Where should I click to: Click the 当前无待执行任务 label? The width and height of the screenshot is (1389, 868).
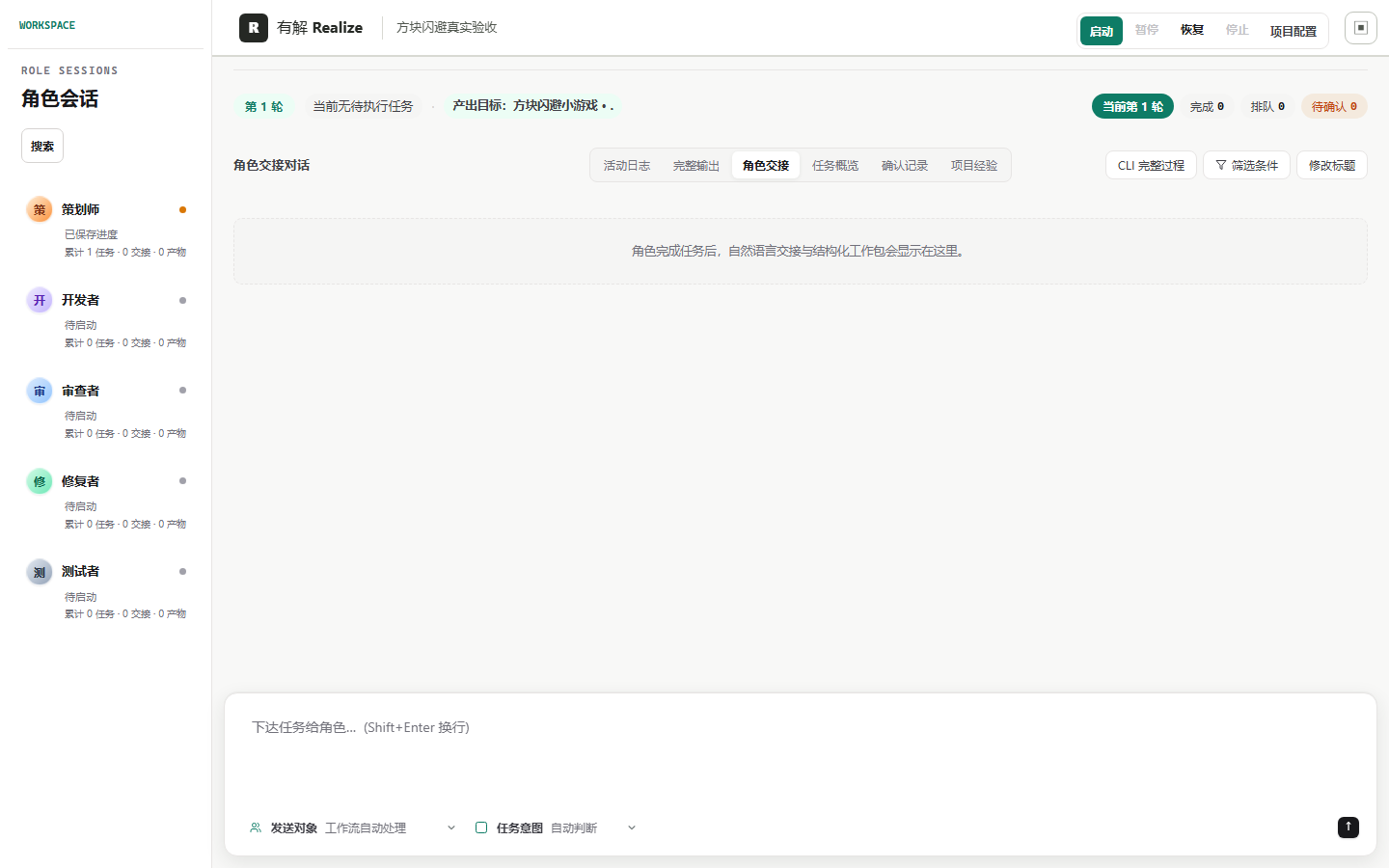coord(363,106)
